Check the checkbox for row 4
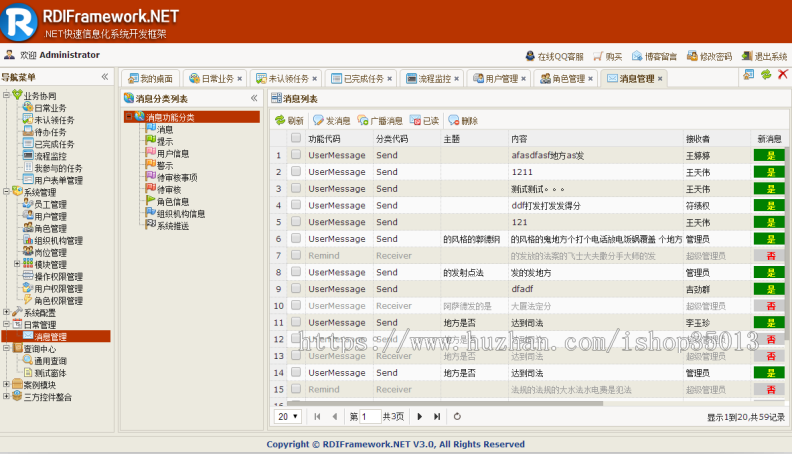Image resolution: width=792 pixels, height=454 pixels. (x=296, y=205)
